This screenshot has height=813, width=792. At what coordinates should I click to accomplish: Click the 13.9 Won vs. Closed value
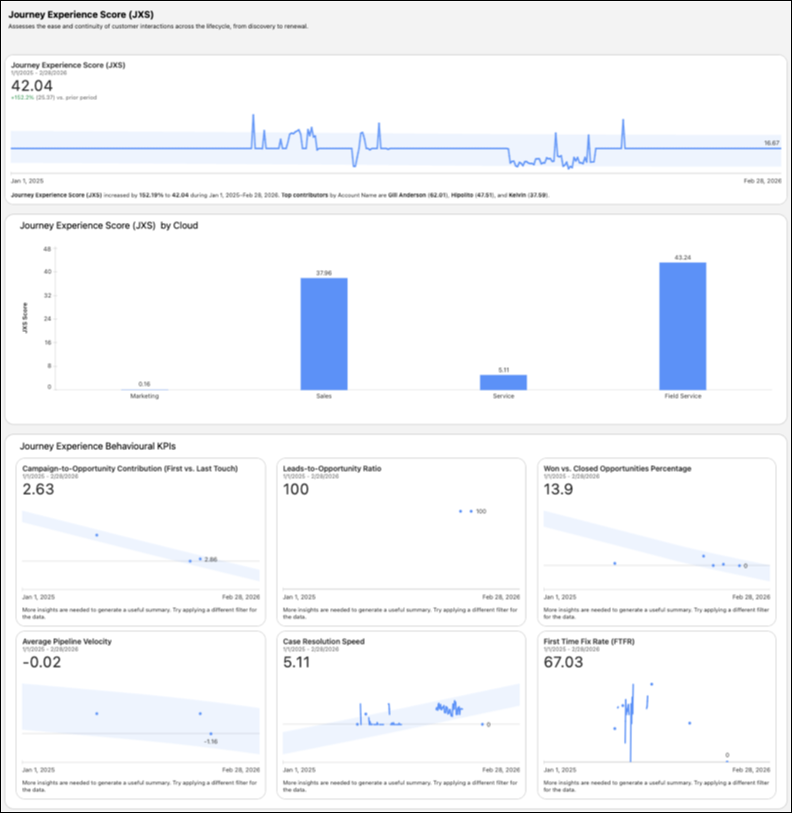click(558, 489)
